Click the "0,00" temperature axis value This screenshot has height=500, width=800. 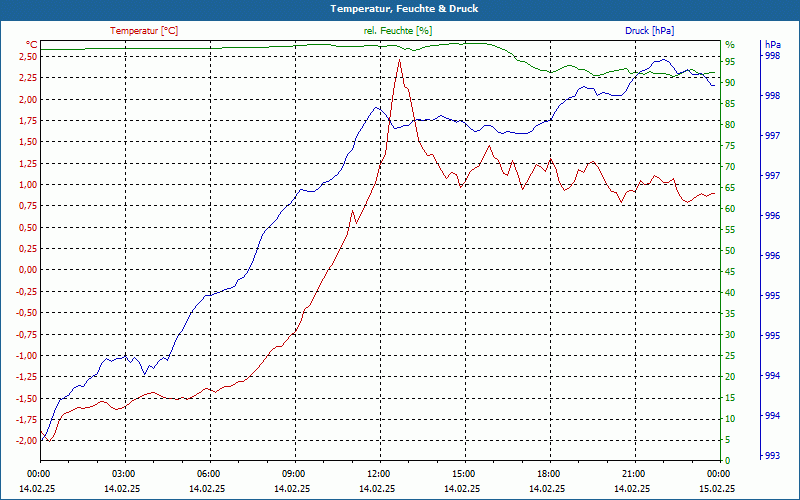coord(28,270)
